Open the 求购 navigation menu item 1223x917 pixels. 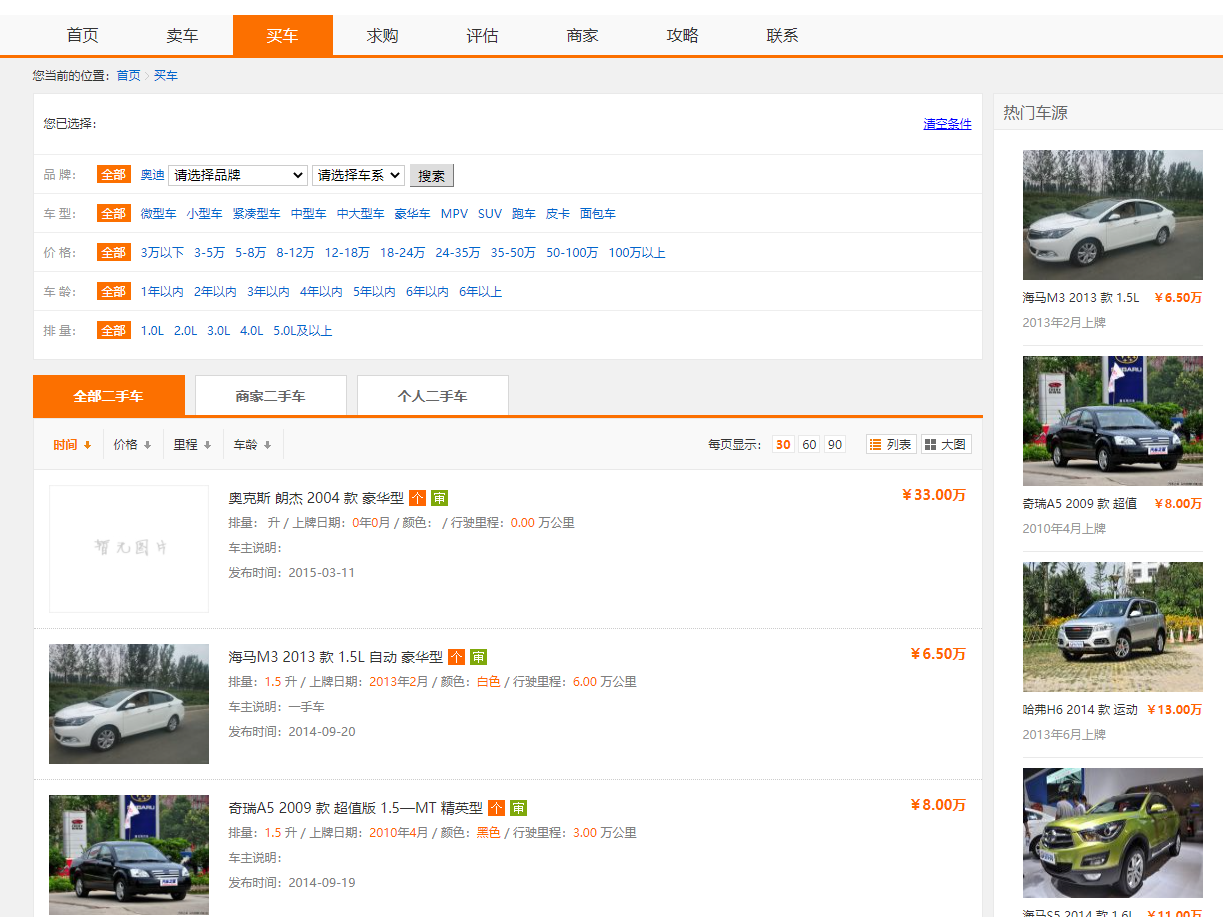(x=382, y=34)
